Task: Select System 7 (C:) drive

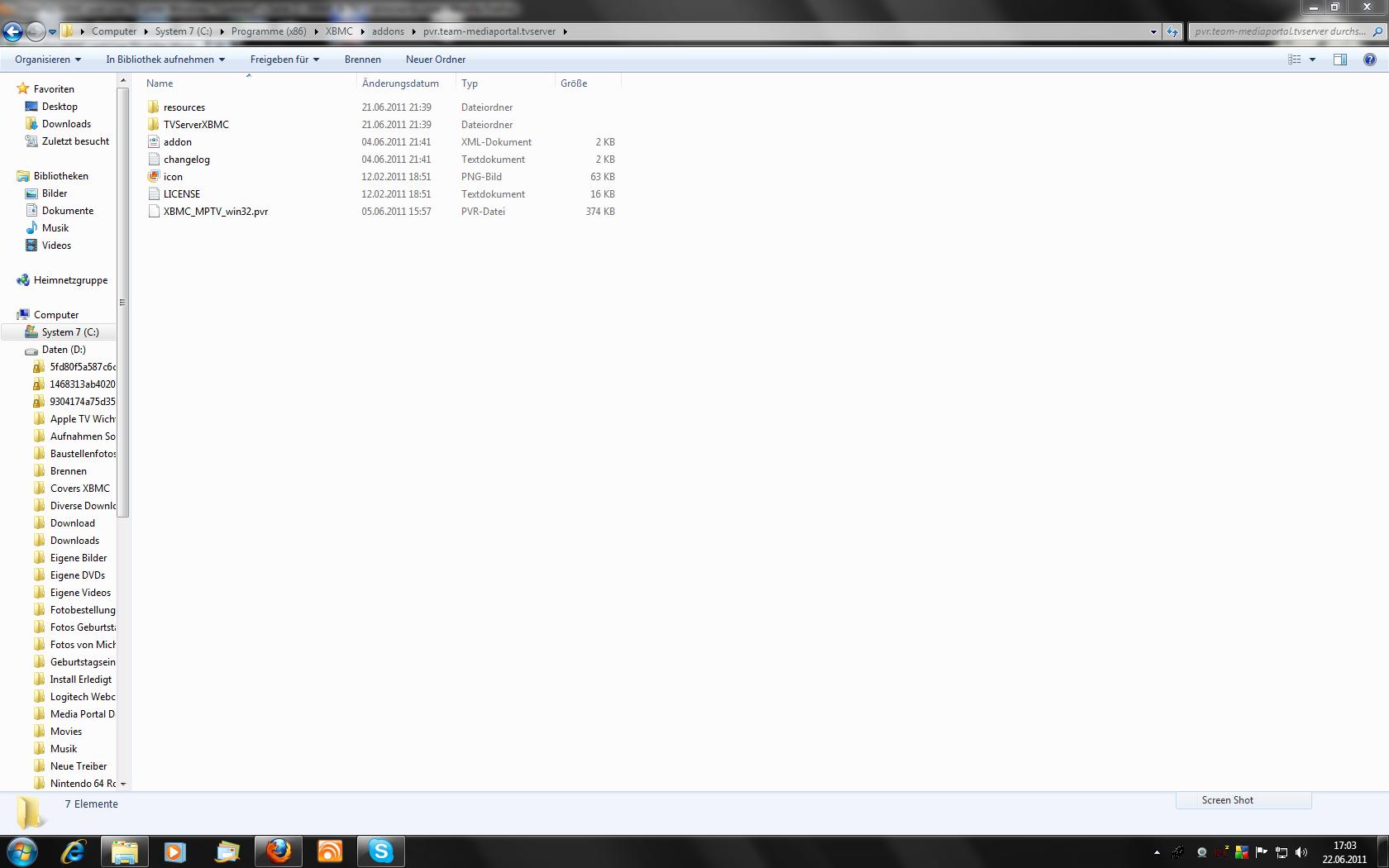Action: (69, 332)
